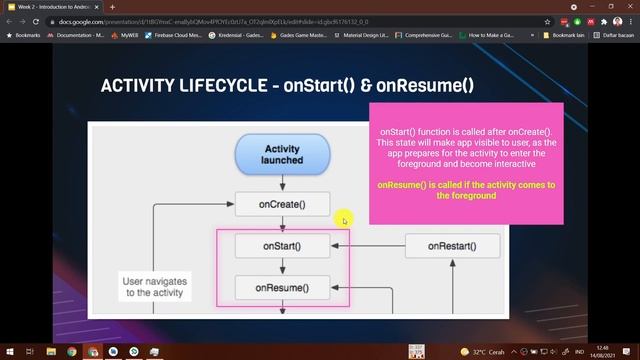Open the pen/link tray icon beside IND
The width and height of the screenshot is (640, 360).
[566, 352]
